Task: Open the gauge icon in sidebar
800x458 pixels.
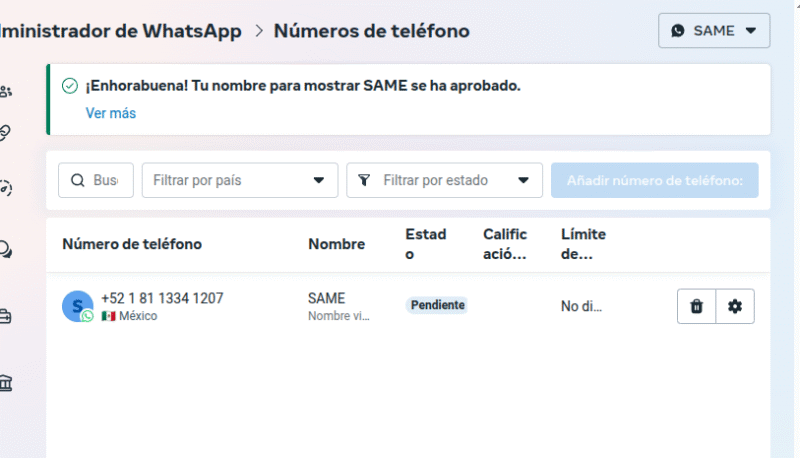Action: click(6, 189)
